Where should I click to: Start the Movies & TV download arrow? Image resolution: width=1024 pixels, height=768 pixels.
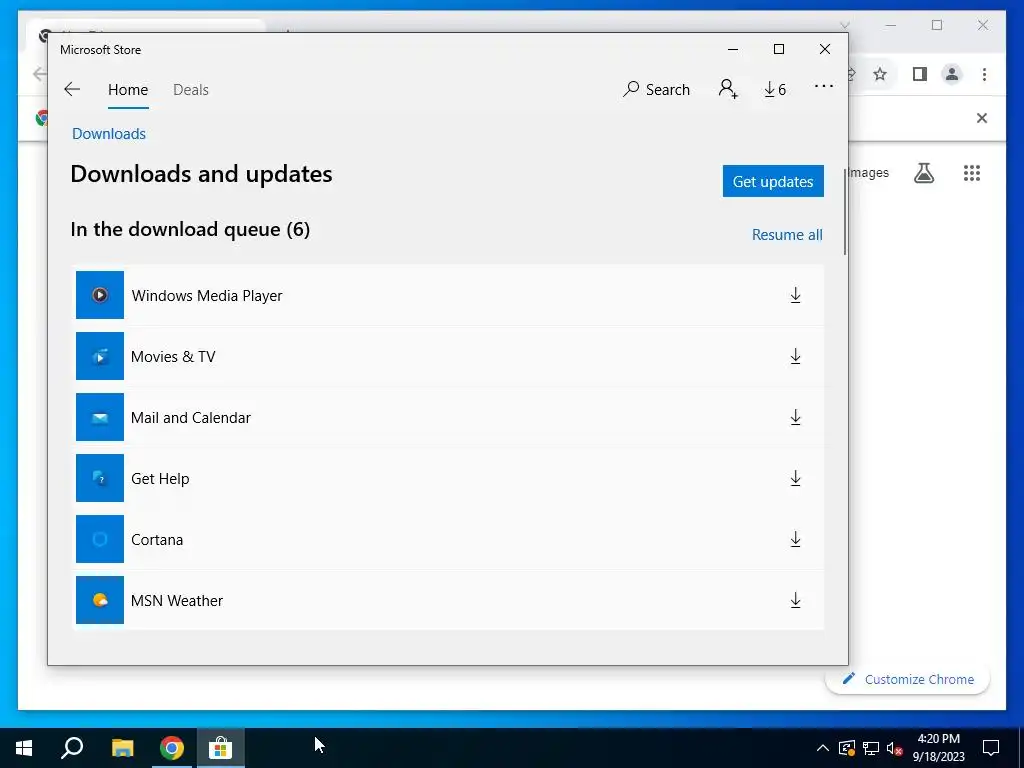[795, 356]
